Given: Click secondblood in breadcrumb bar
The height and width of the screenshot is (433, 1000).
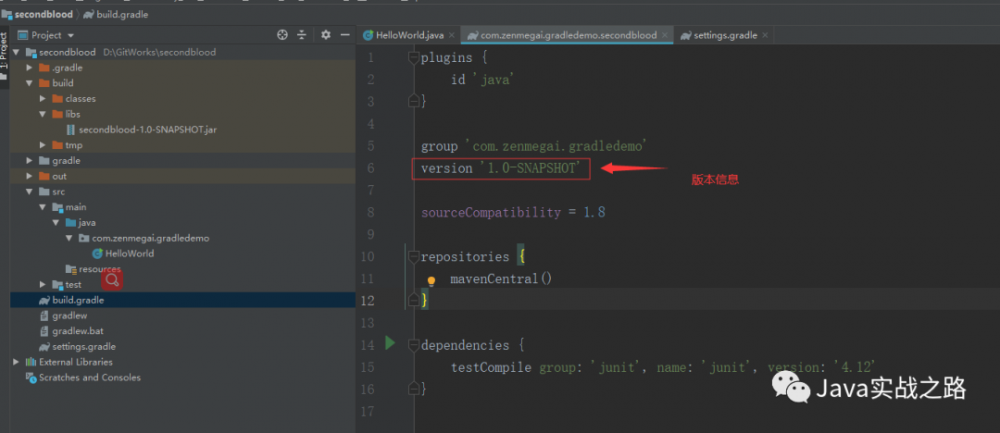Looking at the screenshot, I should (44, 14).
